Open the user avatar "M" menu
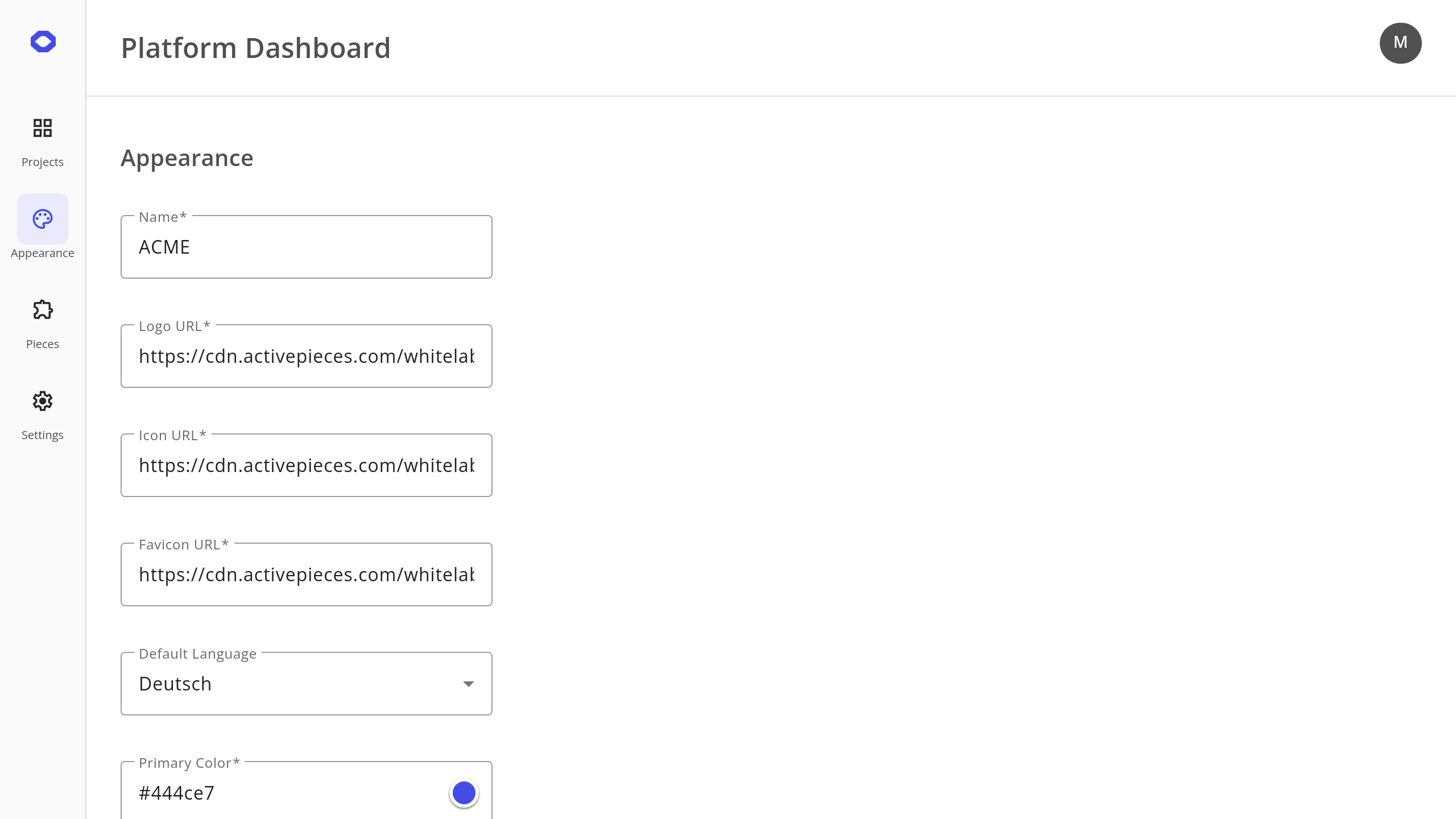Viewport: 1456px width, 819px height. 1400,43
